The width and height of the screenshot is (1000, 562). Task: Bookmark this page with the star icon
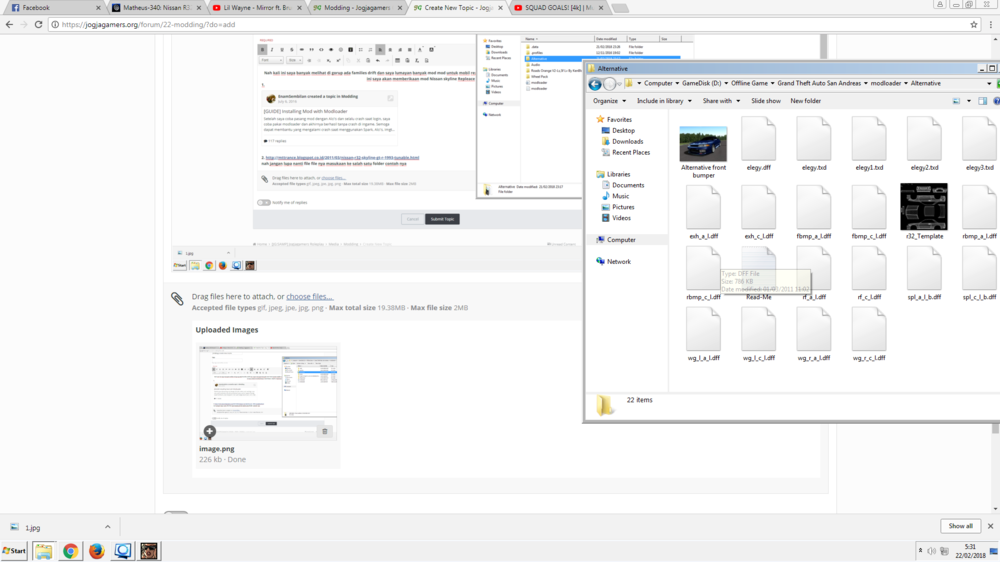point(974,24)
